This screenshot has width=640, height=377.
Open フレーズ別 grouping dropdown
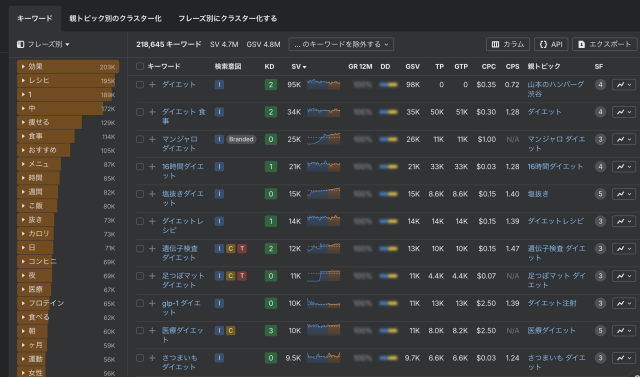click(x=43, y=44)
